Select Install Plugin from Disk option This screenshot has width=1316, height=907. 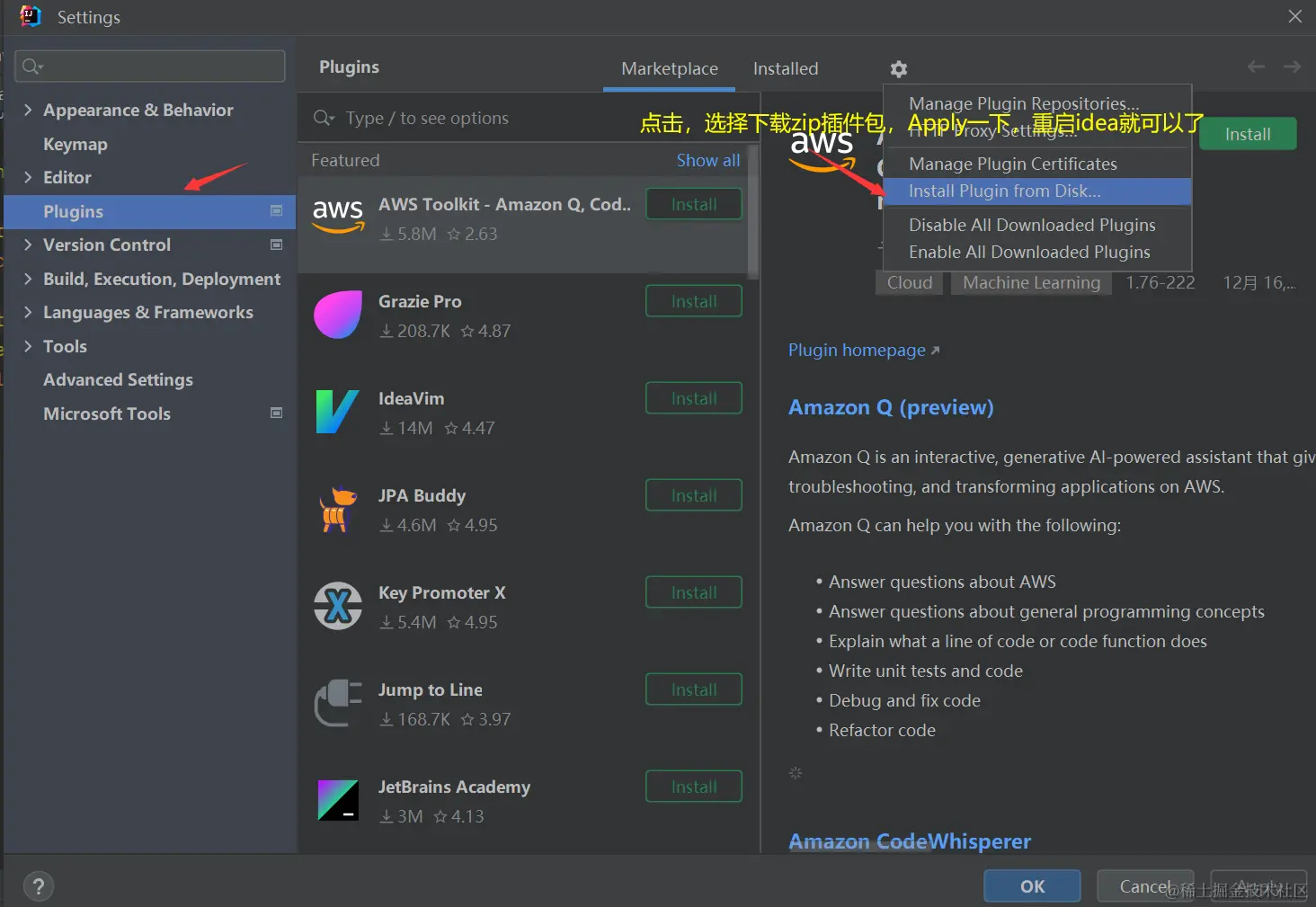1037,191
